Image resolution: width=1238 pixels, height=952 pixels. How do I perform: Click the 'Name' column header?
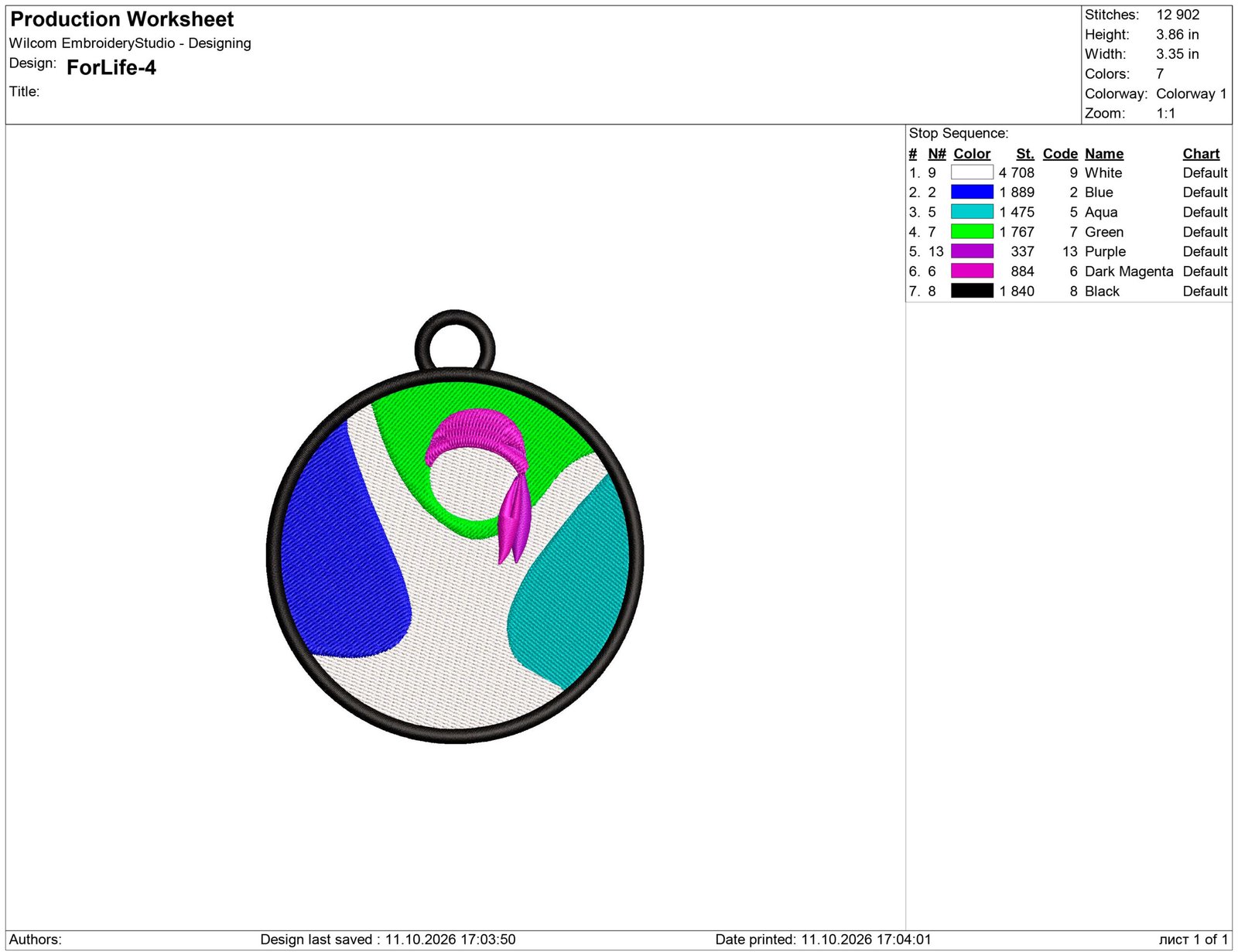(1104, 154)
